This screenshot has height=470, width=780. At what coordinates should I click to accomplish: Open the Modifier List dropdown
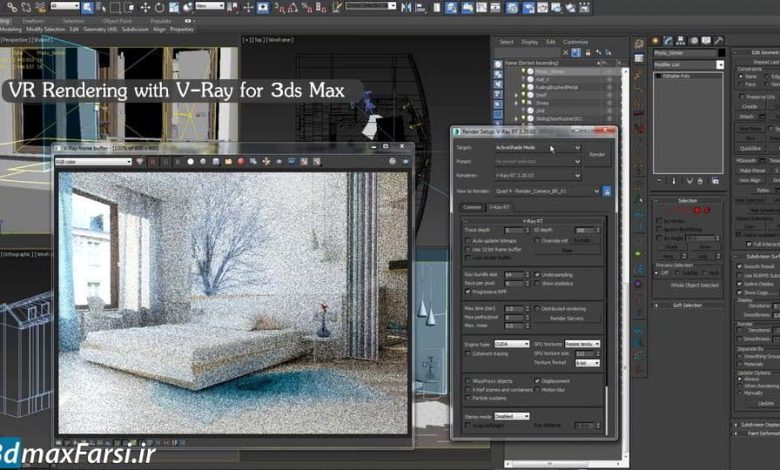[688, 65]
